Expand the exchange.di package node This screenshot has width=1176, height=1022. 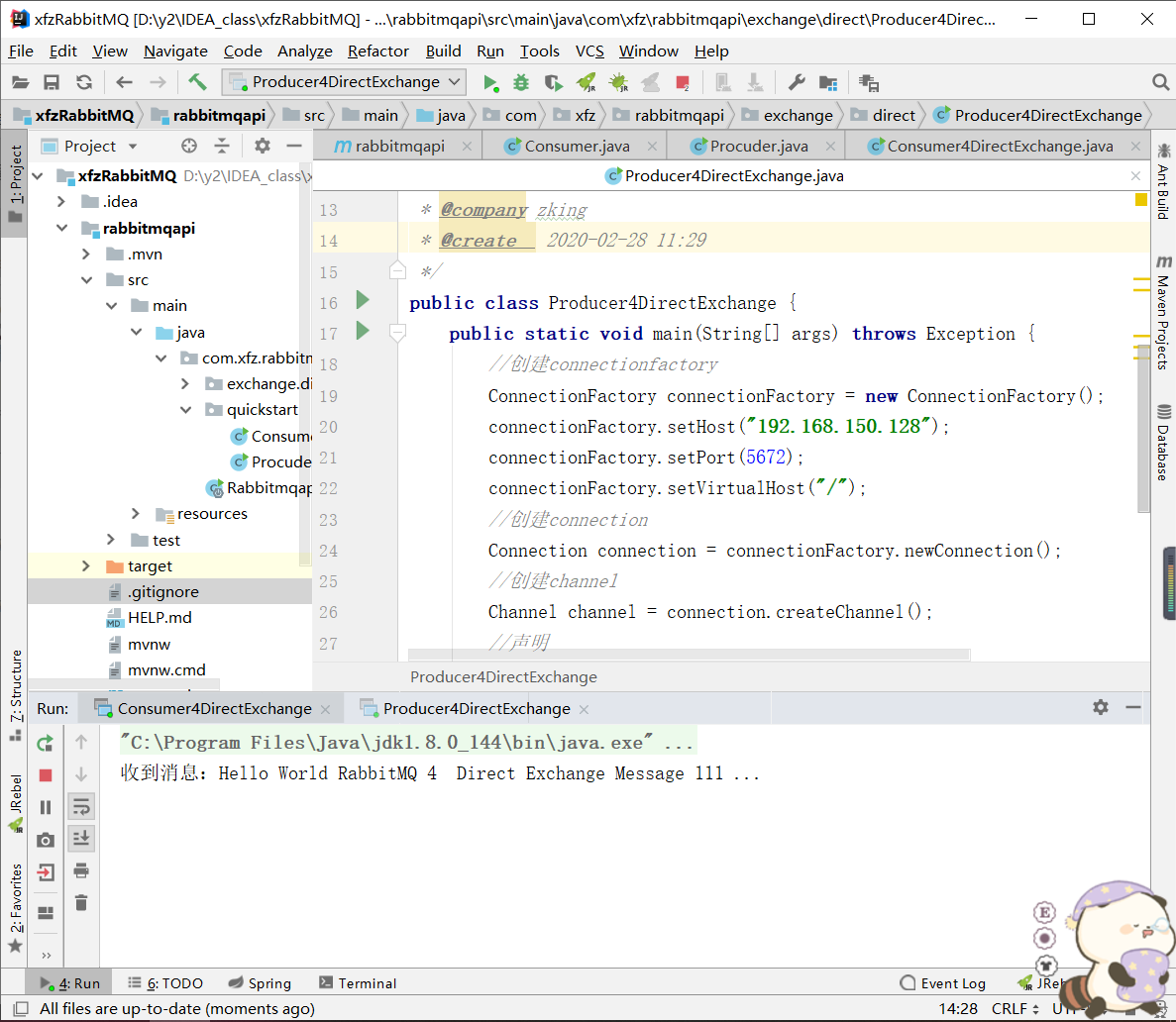pos(185,384)
